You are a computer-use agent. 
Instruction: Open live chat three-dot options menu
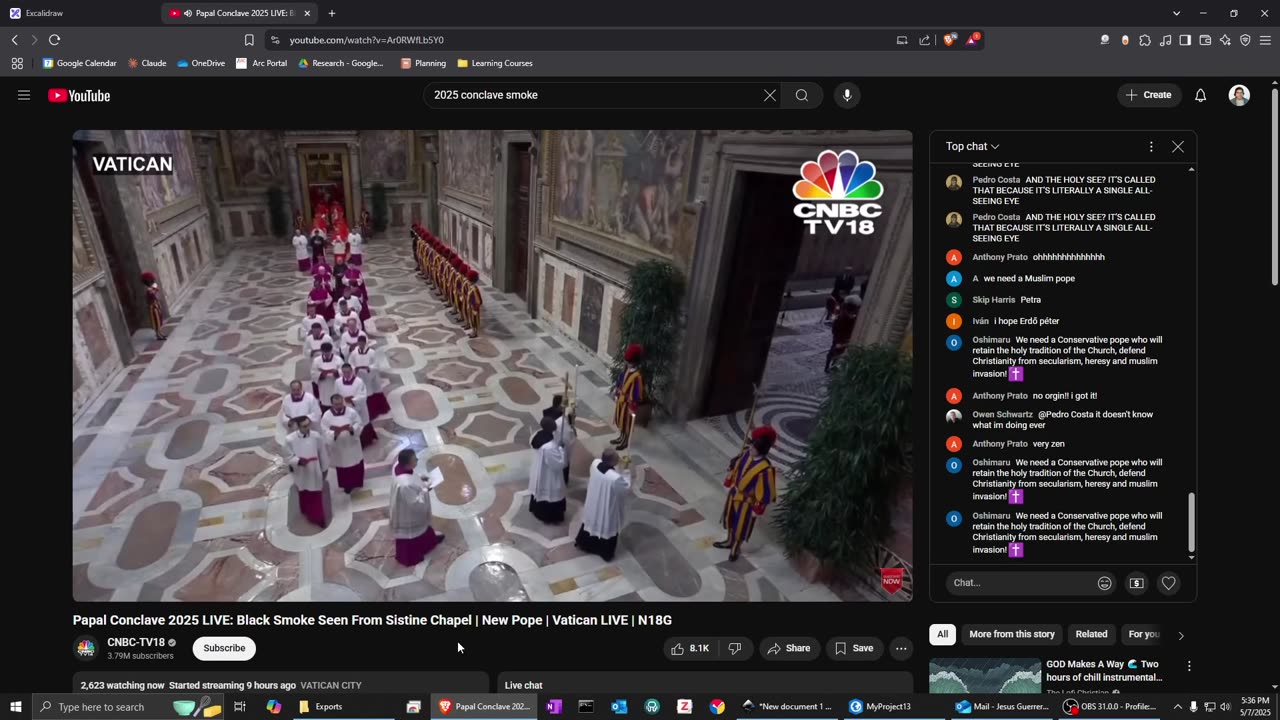[x=1151, y=146]
